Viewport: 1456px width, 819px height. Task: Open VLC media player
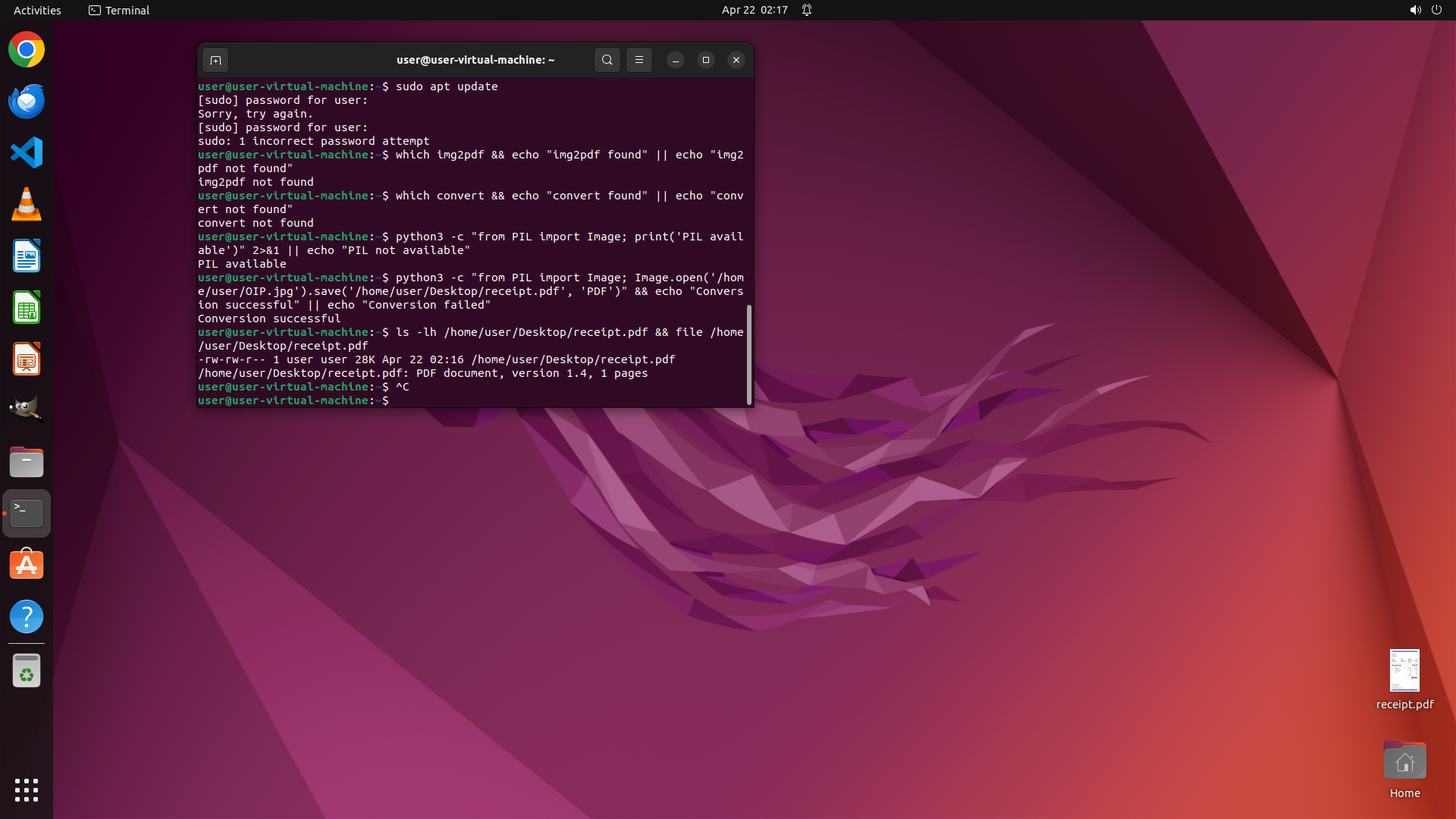(27, 205)
